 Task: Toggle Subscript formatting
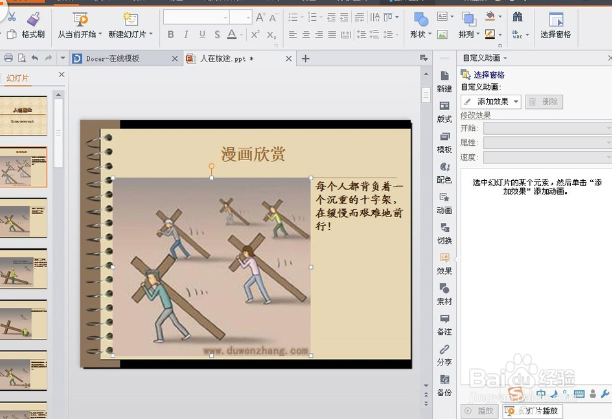click(271, 35)
